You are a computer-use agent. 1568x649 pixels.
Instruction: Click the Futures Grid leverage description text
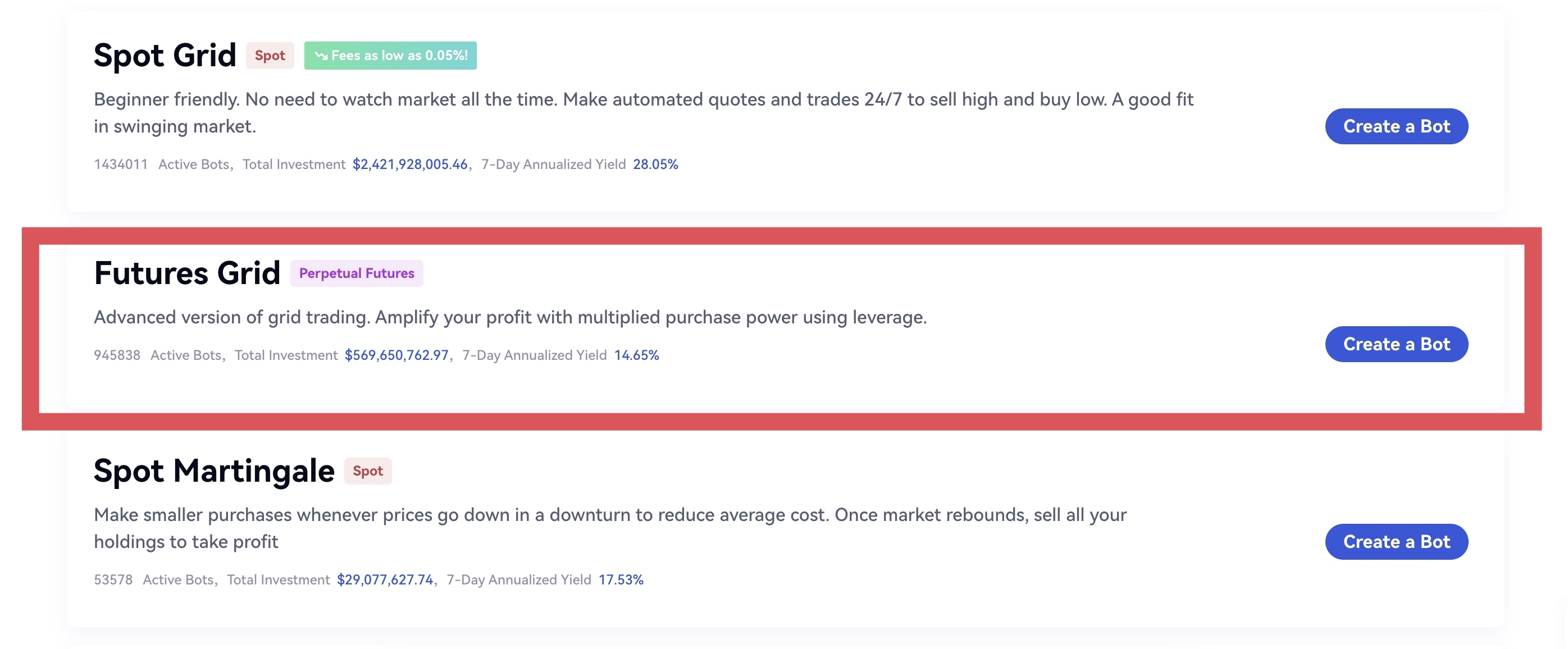click(x=509, y=318)
